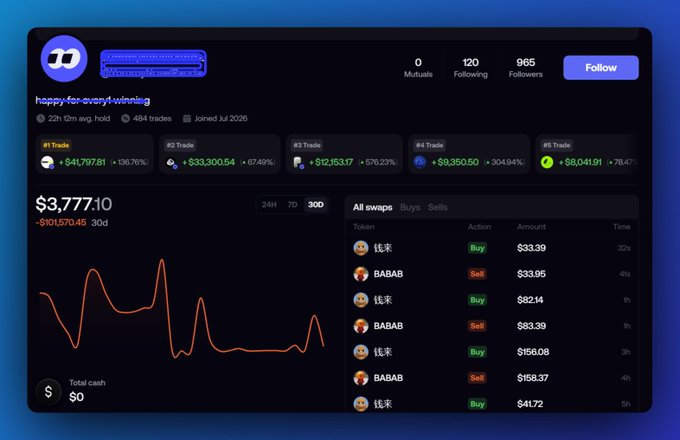Click the $0 Total cash value

click(x=76, y=397)
